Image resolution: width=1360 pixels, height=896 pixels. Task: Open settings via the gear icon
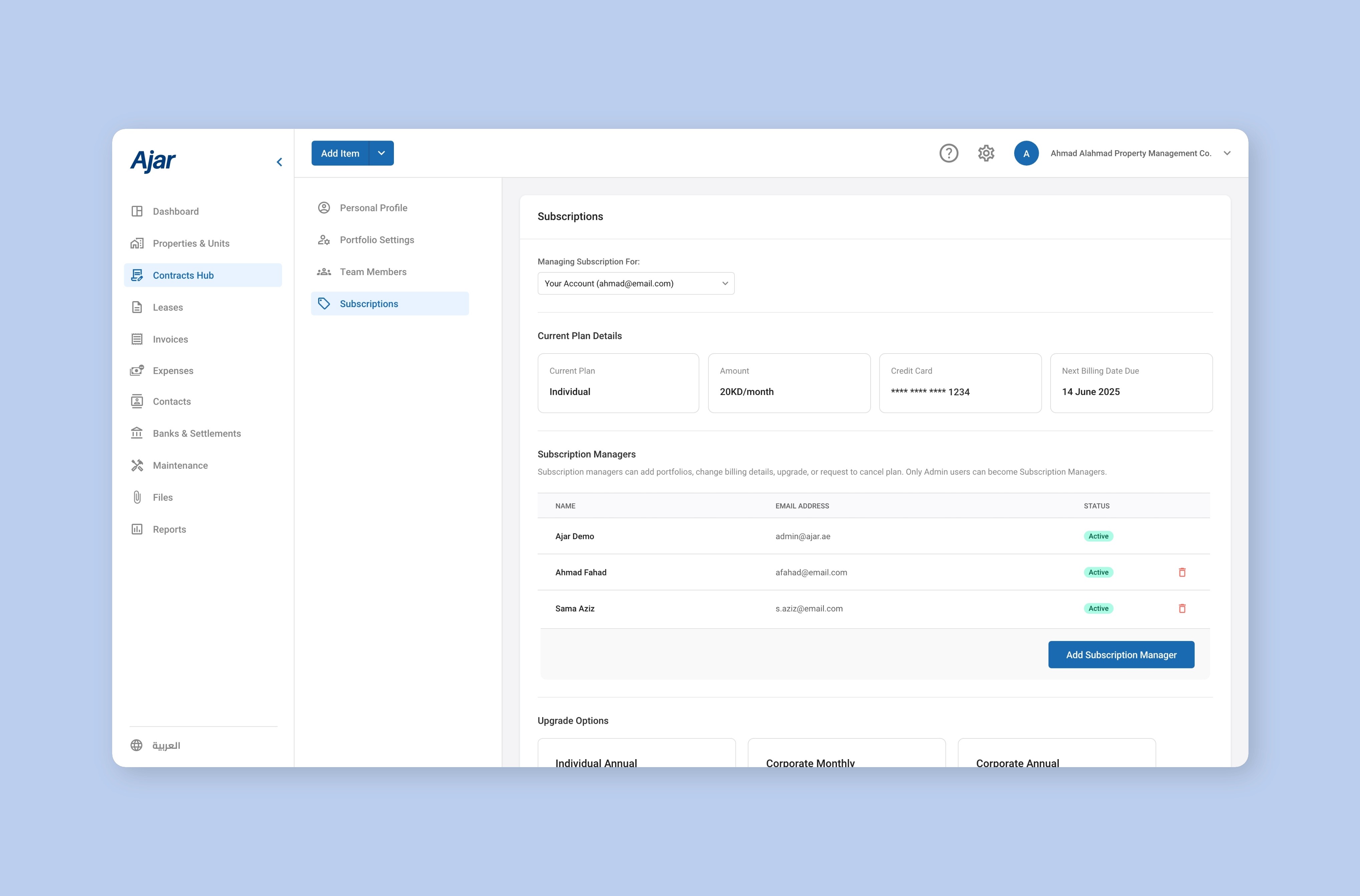click(x=986, y=153)
